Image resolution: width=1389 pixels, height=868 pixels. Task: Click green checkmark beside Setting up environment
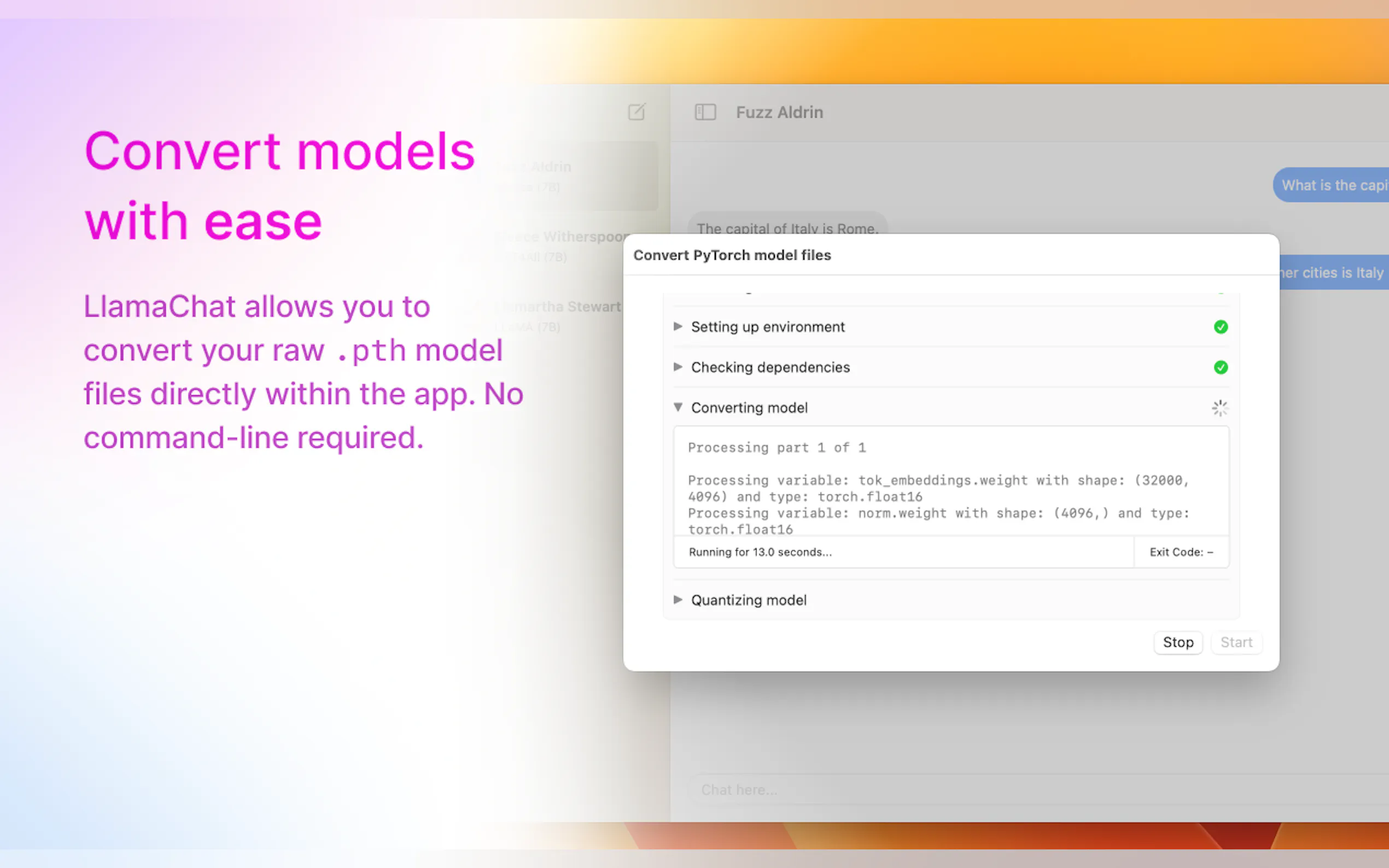(x=1220, y=327)
